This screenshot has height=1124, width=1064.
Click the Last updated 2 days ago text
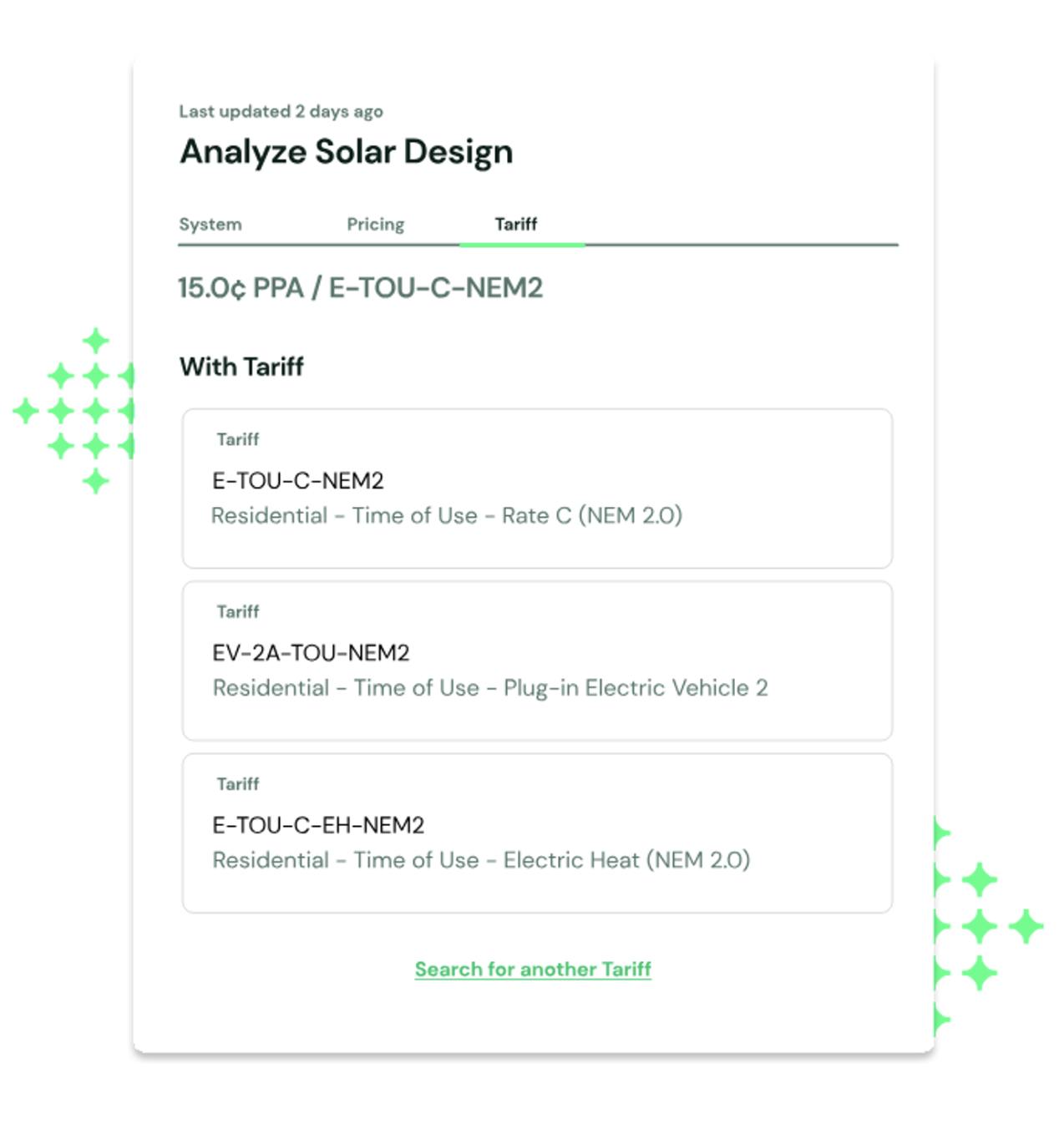click(x=281, y=111)
